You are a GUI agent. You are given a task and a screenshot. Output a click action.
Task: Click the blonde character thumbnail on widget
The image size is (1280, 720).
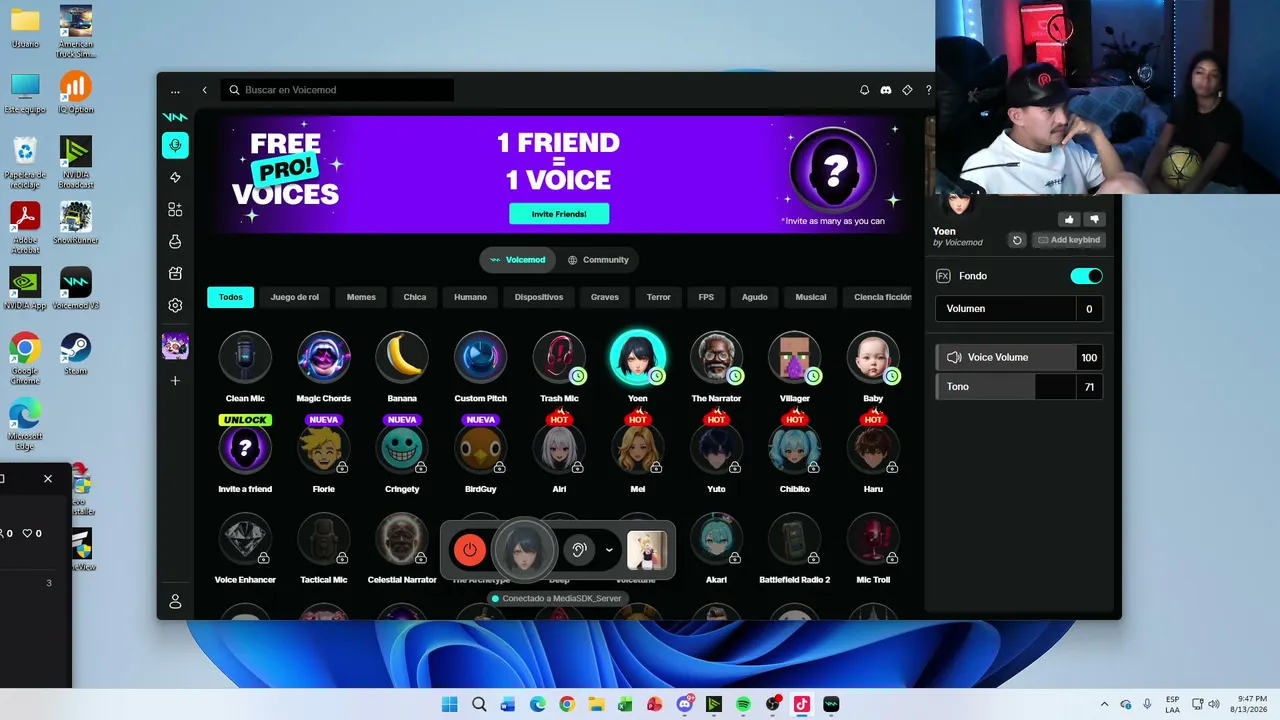click(x=647, y=550)
